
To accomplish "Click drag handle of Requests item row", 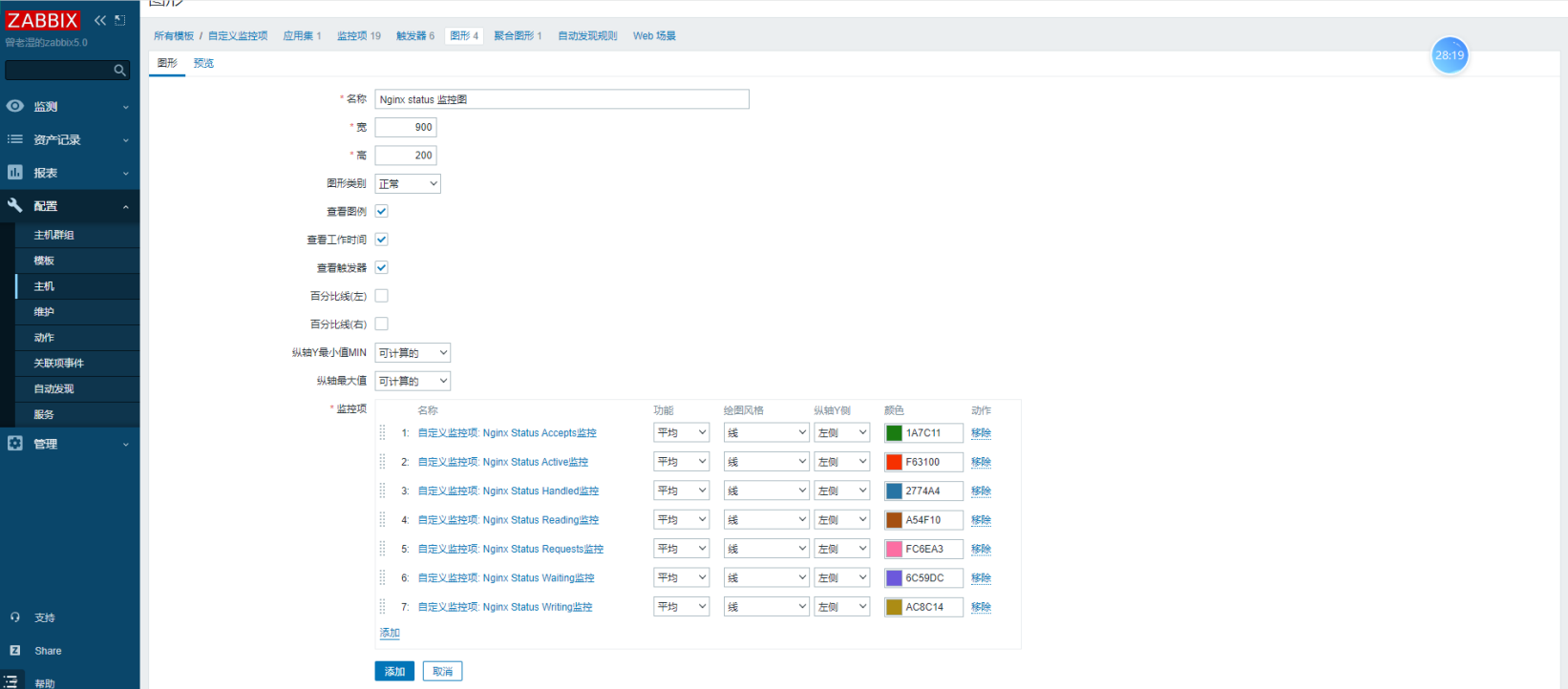I will coord(383,549).
